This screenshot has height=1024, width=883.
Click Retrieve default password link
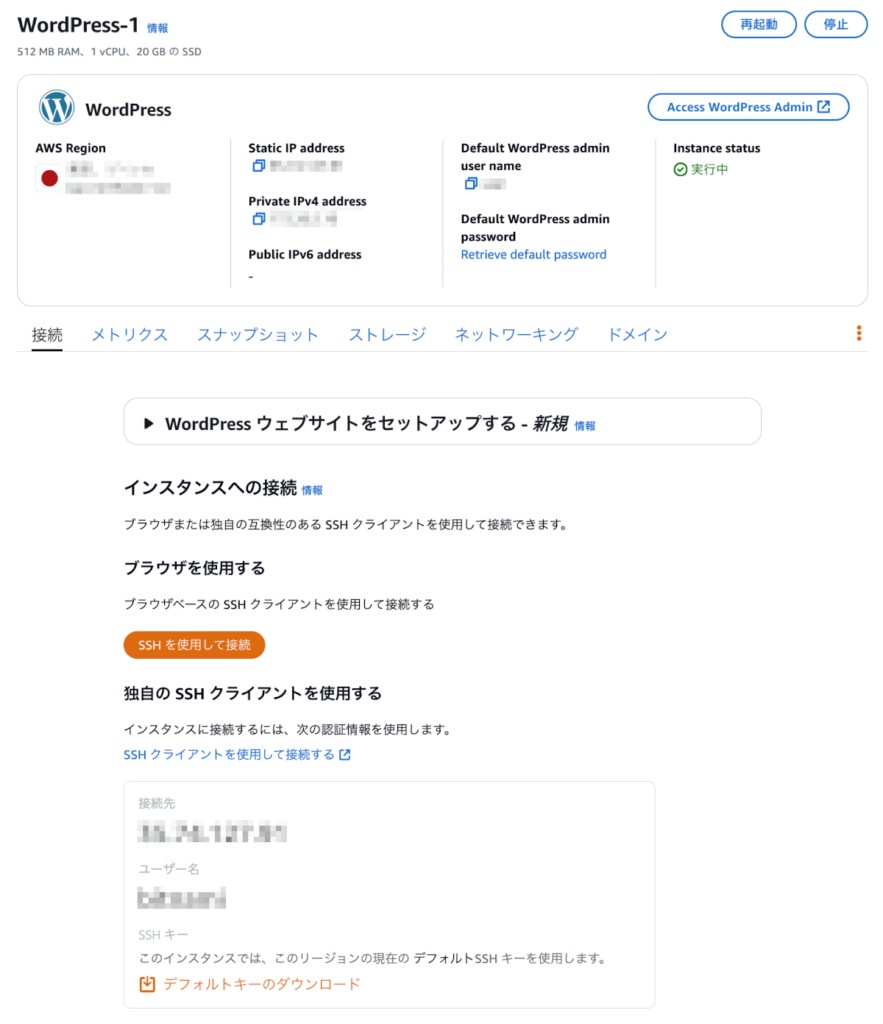point(533,255)
